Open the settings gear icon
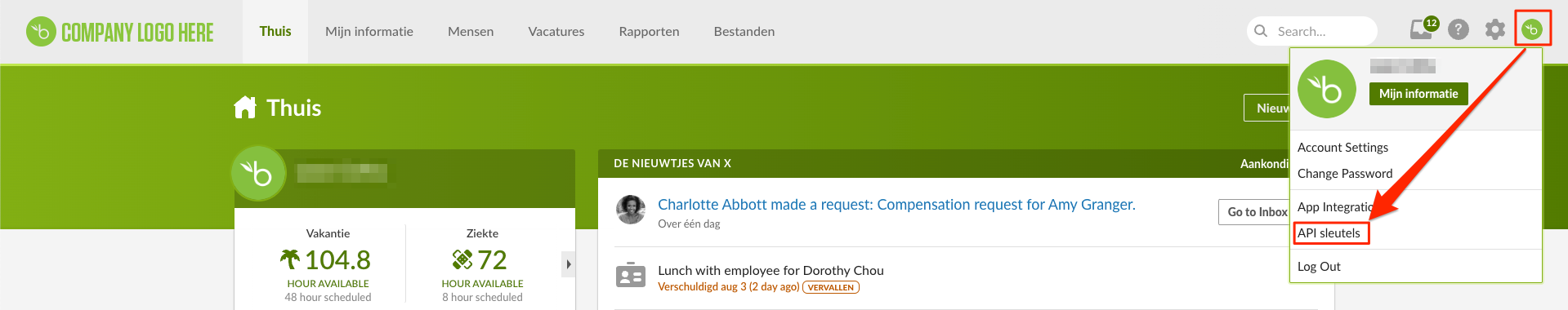Viewport: 1568px width, 310px height. (x=1495, y=30)
